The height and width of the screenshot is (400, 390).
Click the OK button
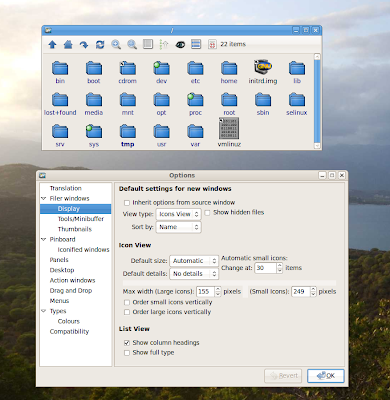326,376
